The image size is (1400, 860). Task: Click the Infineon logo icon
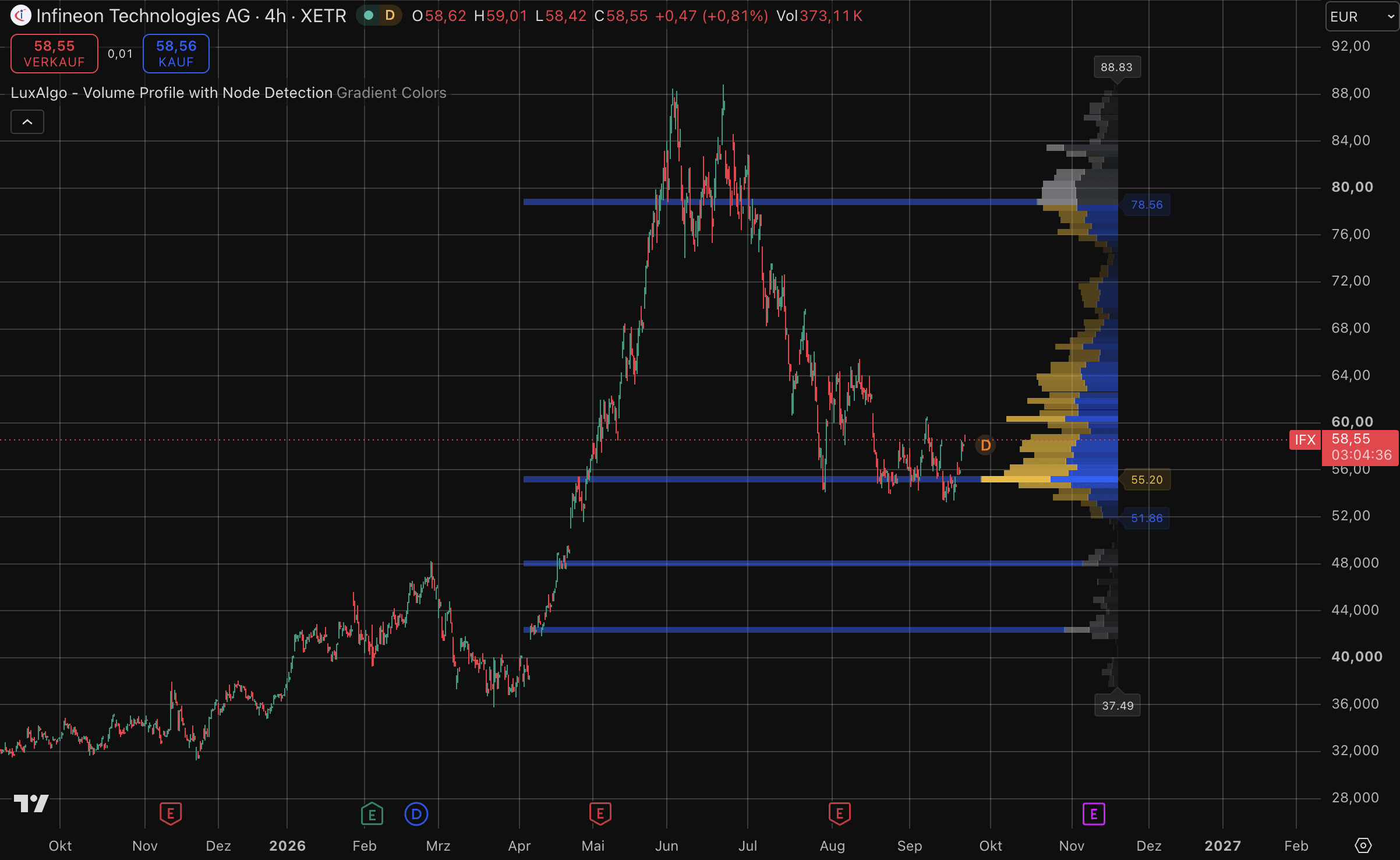(x=21, y=16)
